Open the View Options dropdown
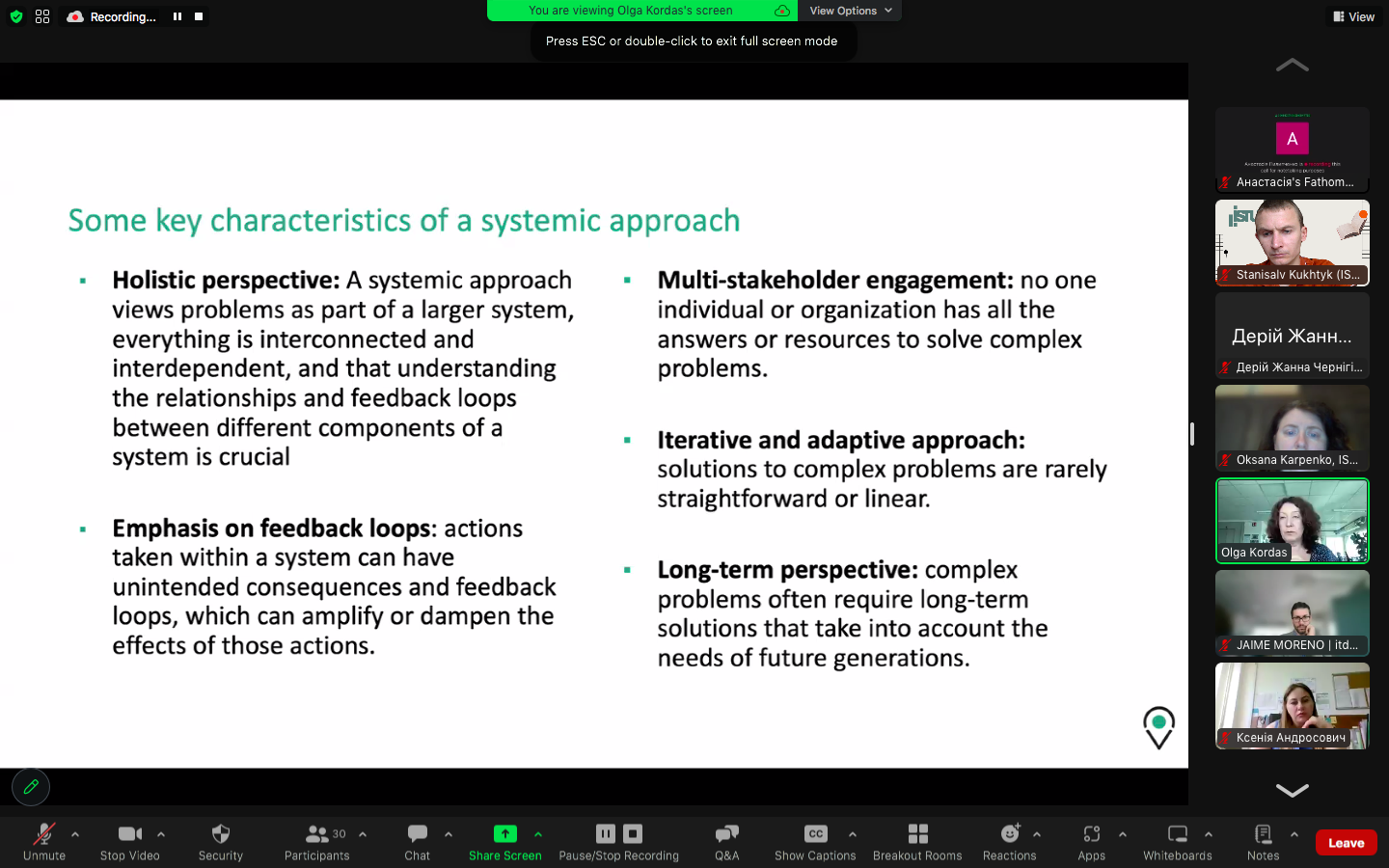1389x868 pixels. (850, 11)
